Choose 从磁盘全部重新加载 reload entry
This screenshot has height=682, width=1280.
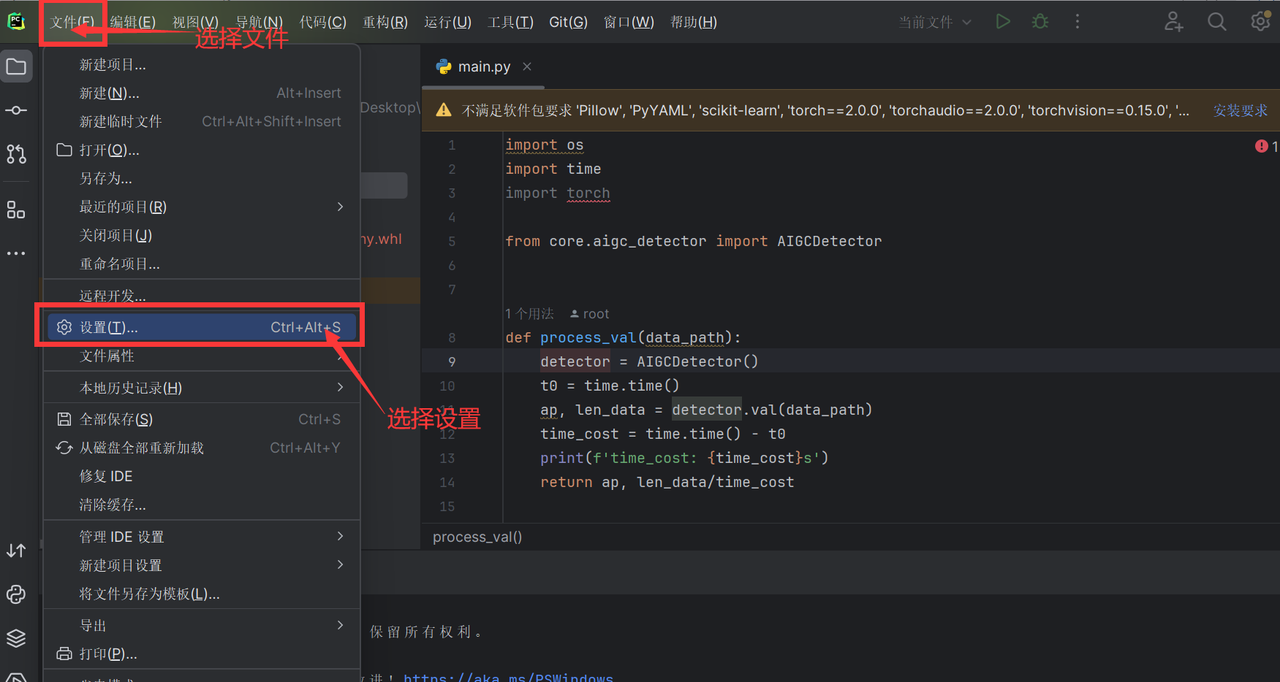tap(202, 448)
